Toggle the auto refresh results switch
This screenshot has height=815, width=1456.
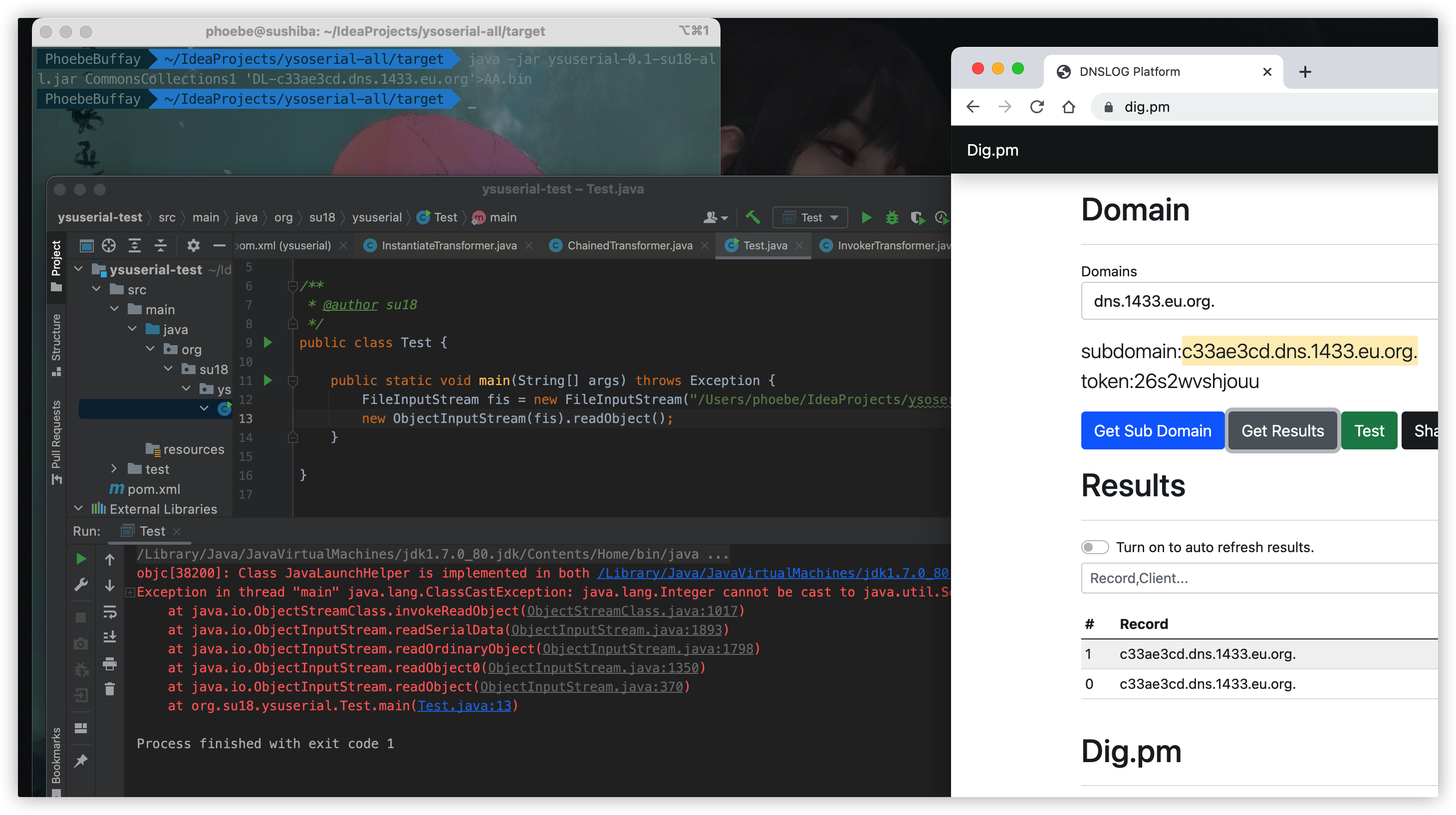point(1094,547)
